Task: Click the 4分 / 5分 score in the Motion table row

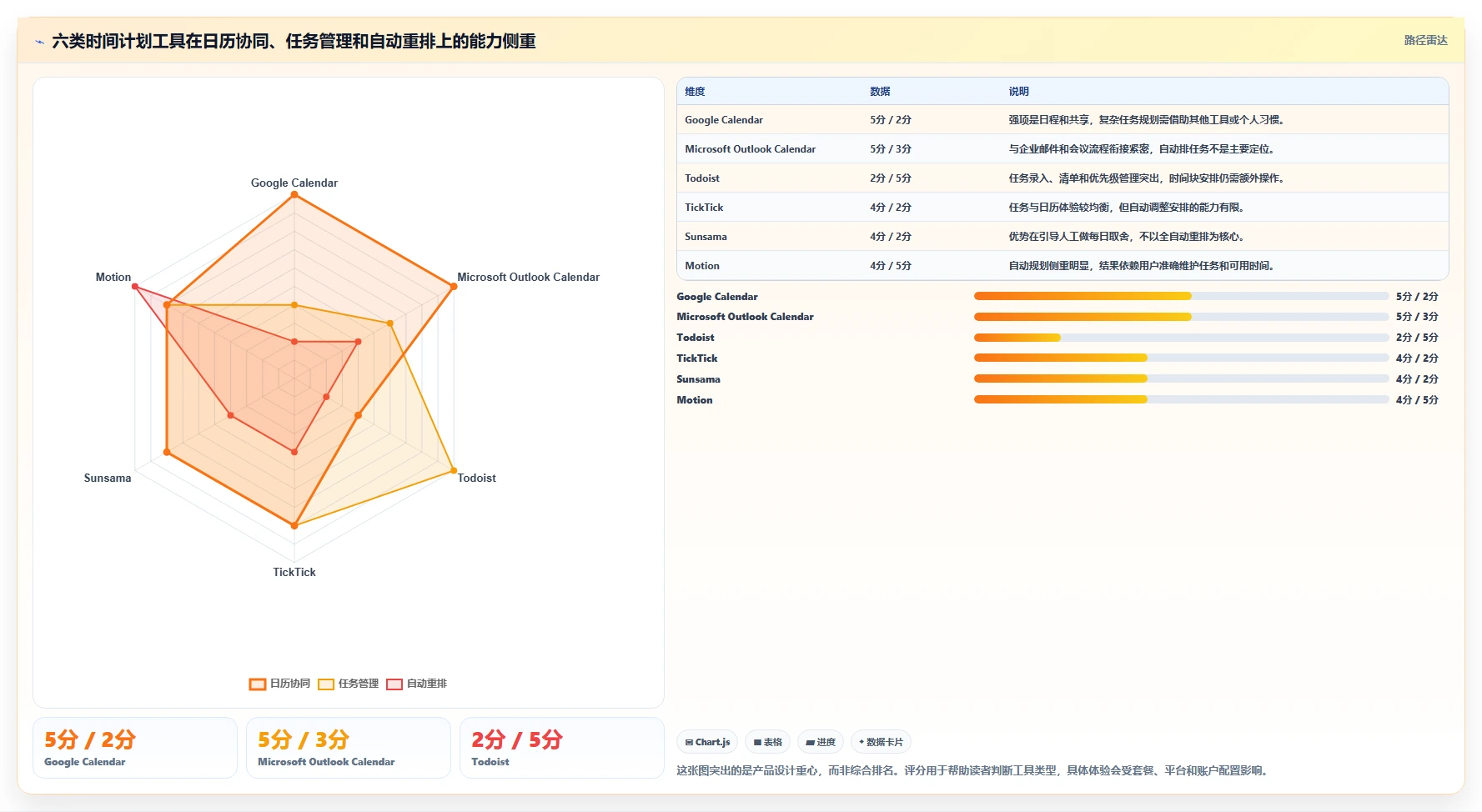Action: pos(891,266)
